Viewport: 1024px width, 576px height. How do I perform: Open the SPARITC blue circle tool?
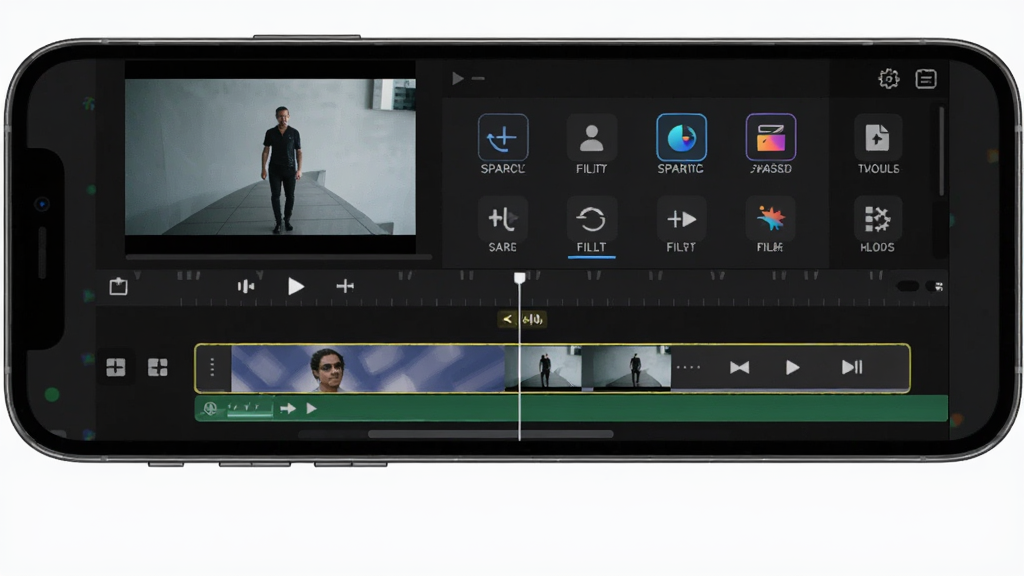(681, 137)
